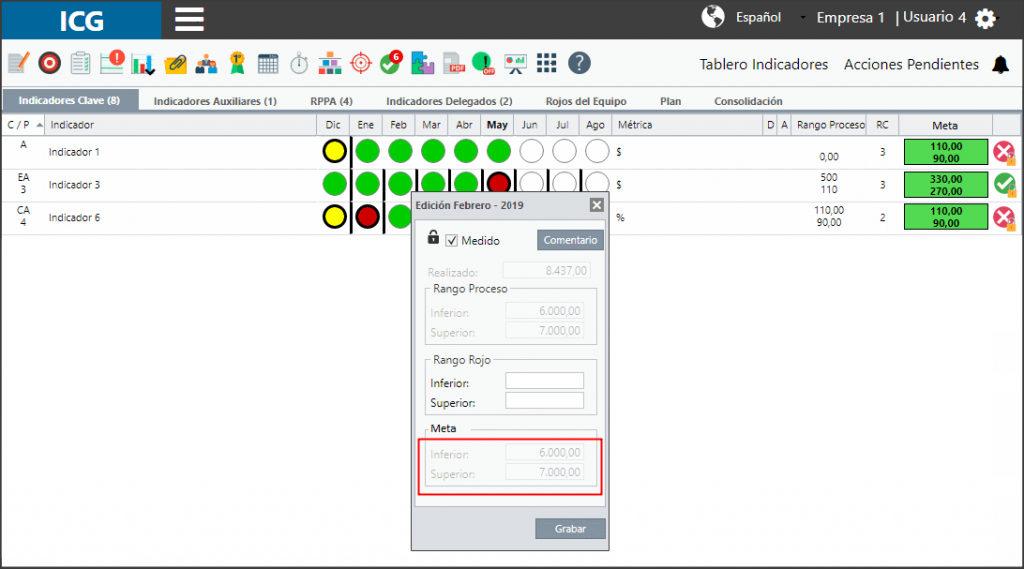This screenshot has height=569, width=1024.
Task: Click Indicador 6 red Ene status circle
Action: click(x=367, y=217)
